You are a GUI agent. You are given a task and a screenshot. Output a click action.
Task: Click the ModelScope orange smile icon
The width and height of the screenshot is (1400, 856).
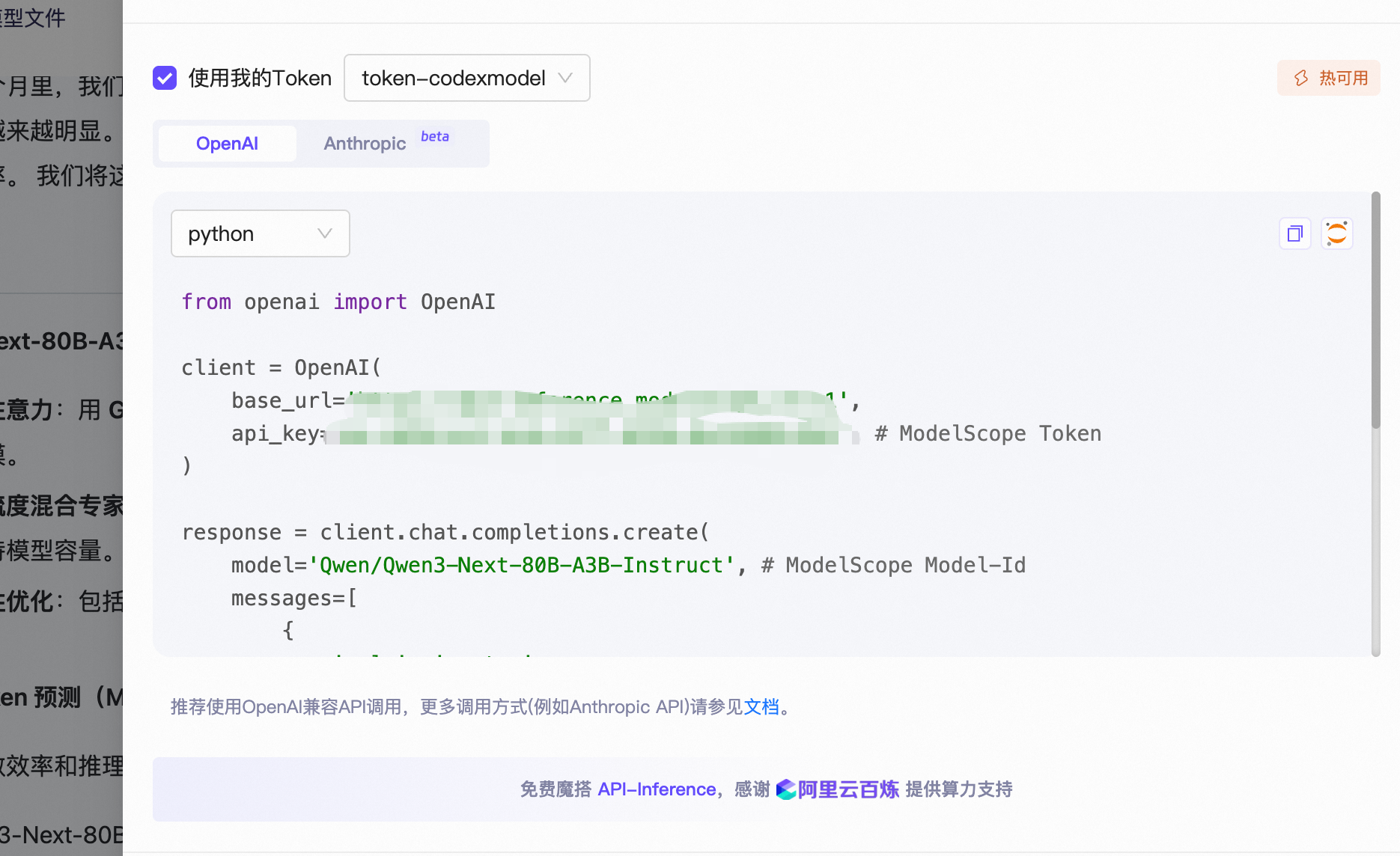(1336, 233)
